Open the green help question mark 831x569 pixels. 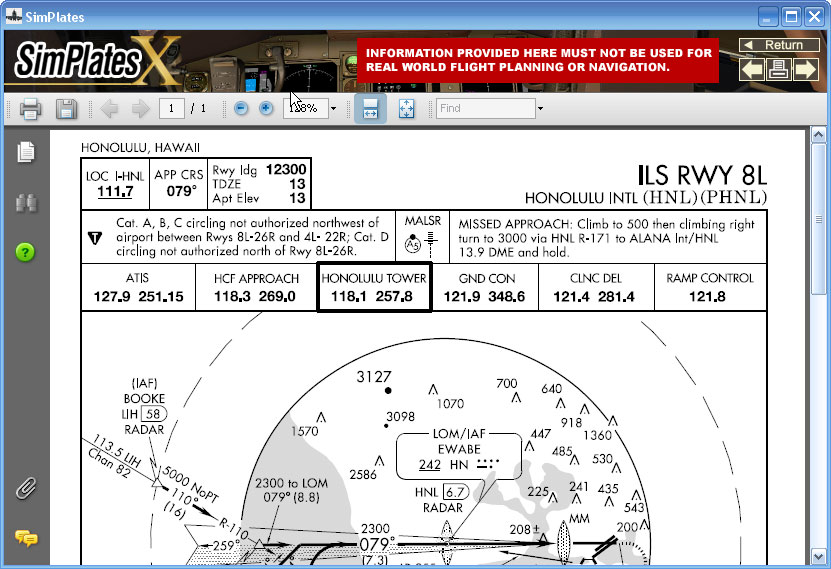click(26, 252)
